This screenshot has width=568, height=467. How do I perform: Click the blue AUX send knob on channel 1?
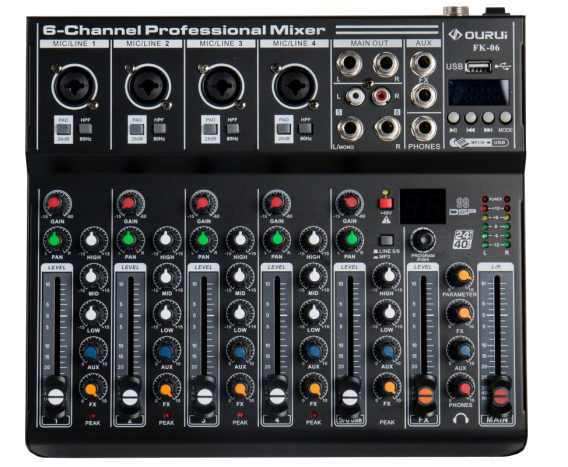click(x=93, y=351)
